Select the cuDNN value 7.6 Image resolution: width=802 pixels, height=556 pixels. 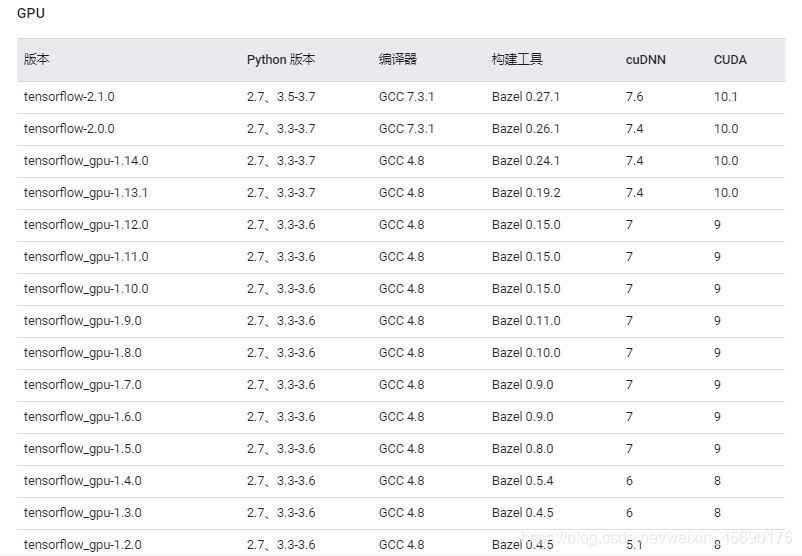634,97
